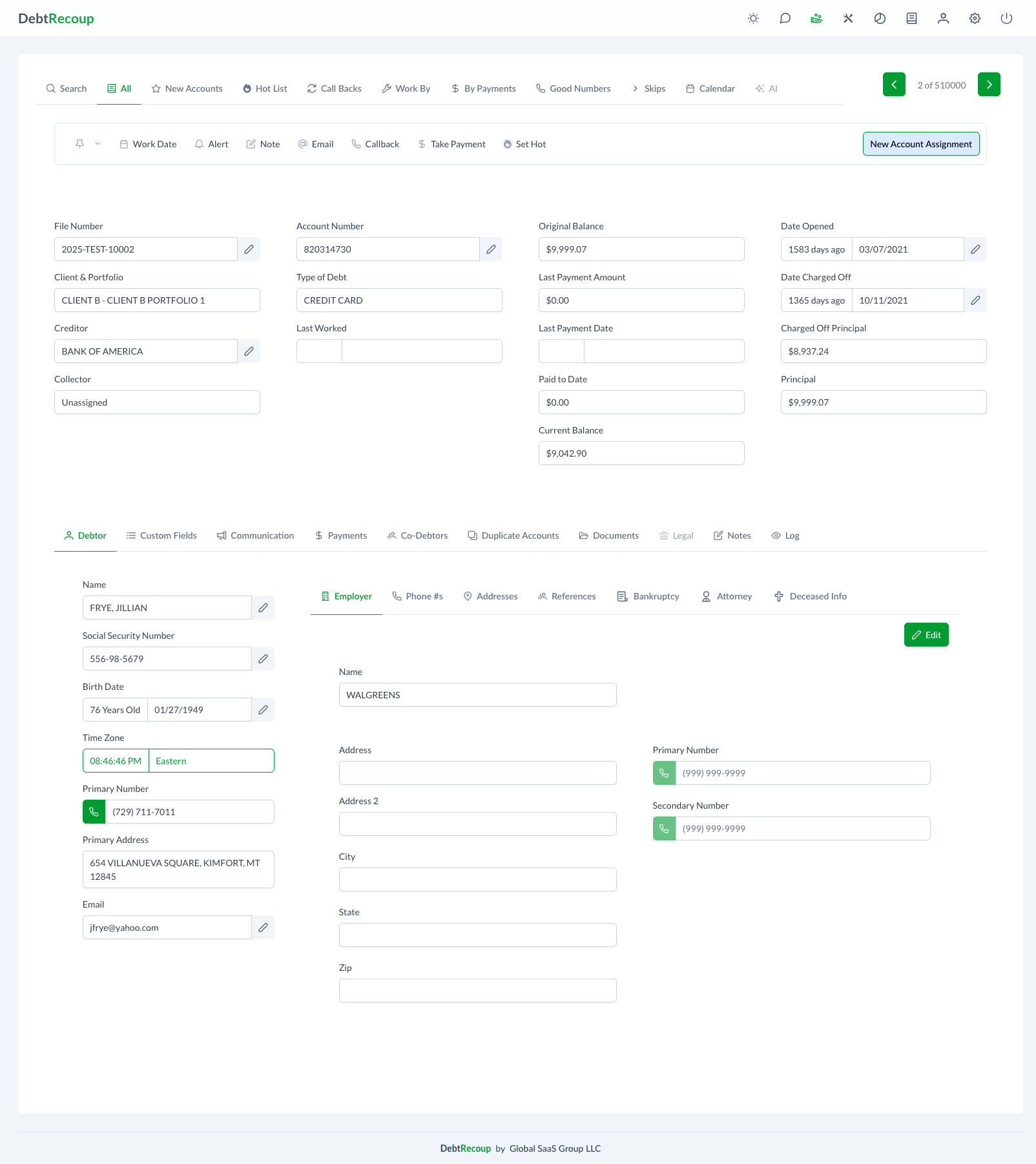The height and width of the screenshot is (1164, 1036).
Task: Click the green Edit employer button
Action: point(926,635)
